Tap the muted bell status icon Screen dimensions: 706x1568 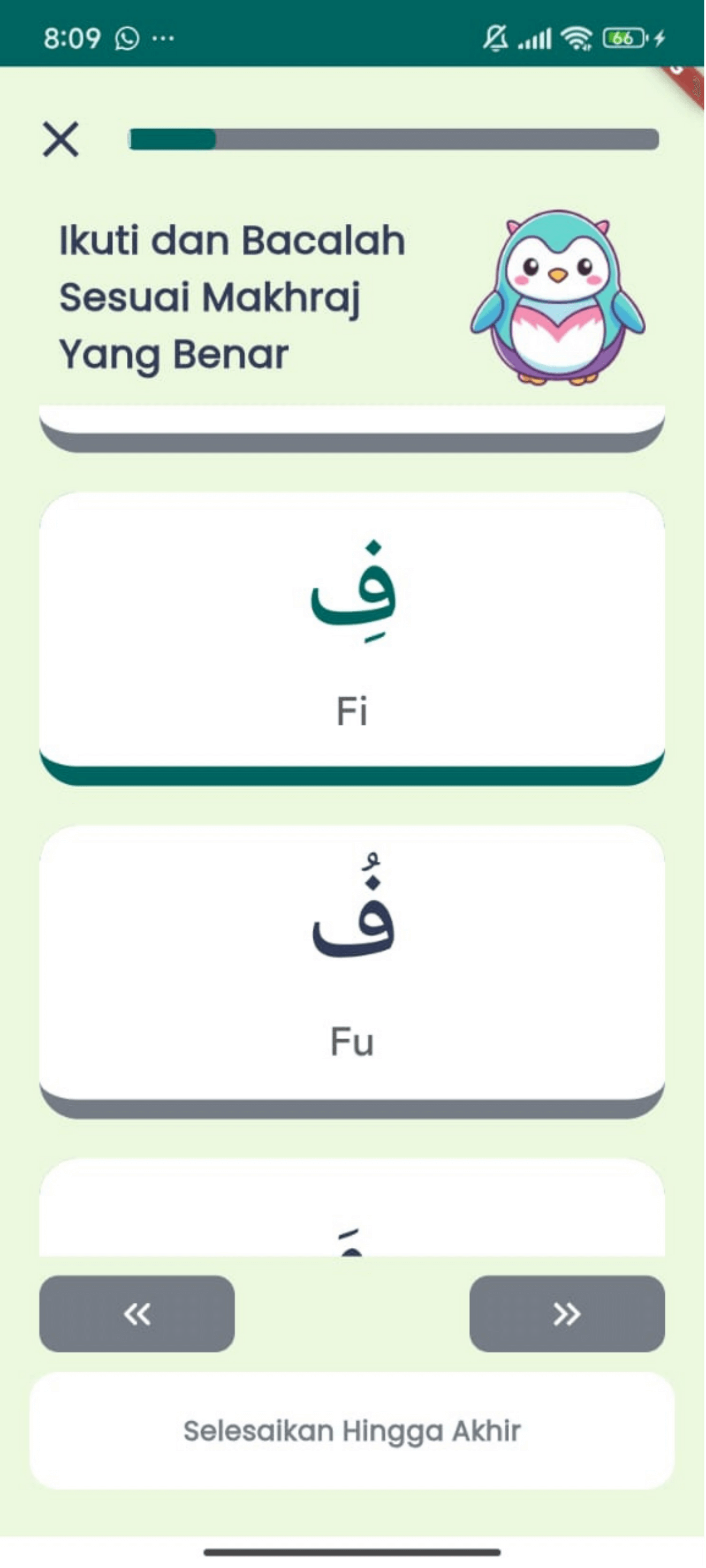point(495,39)
